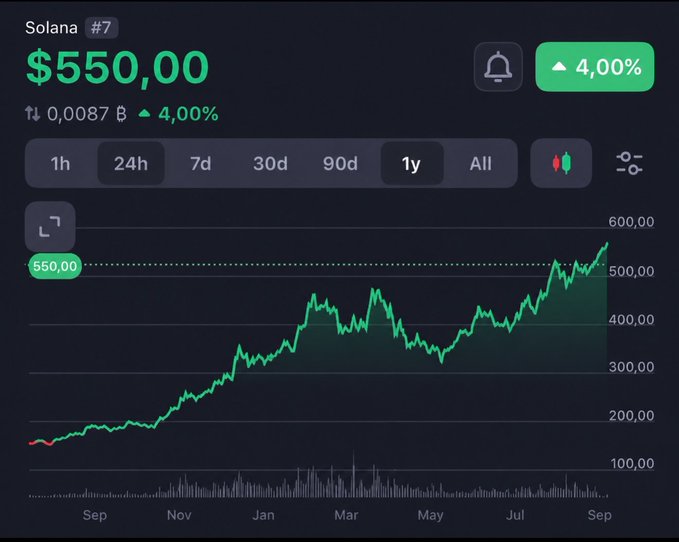Select the 1y time range
679x542 pixels.
click(x=411, y=164)
